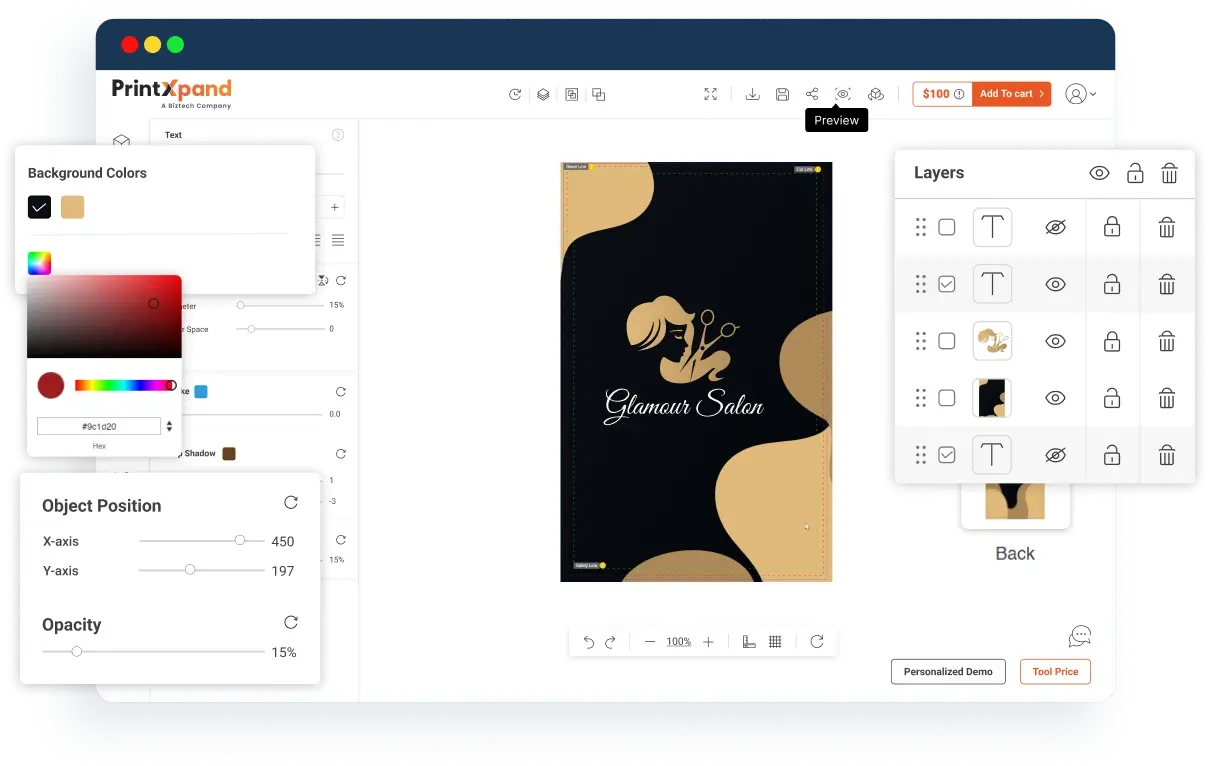This screenshot has height=766, width=1209.
Task: Uncheck the bottom text layer checkbox
Action: point(947,455)
